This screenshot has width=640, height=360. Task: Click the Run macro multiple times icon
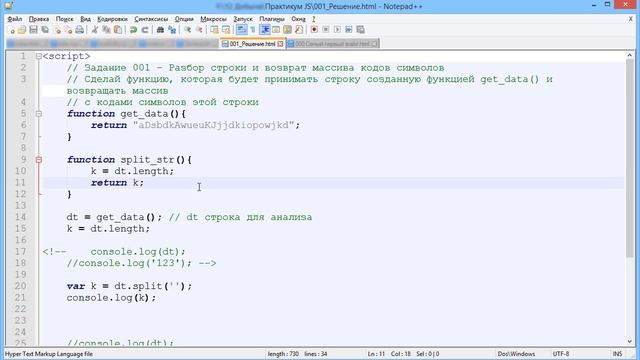(x=349, y=30)
